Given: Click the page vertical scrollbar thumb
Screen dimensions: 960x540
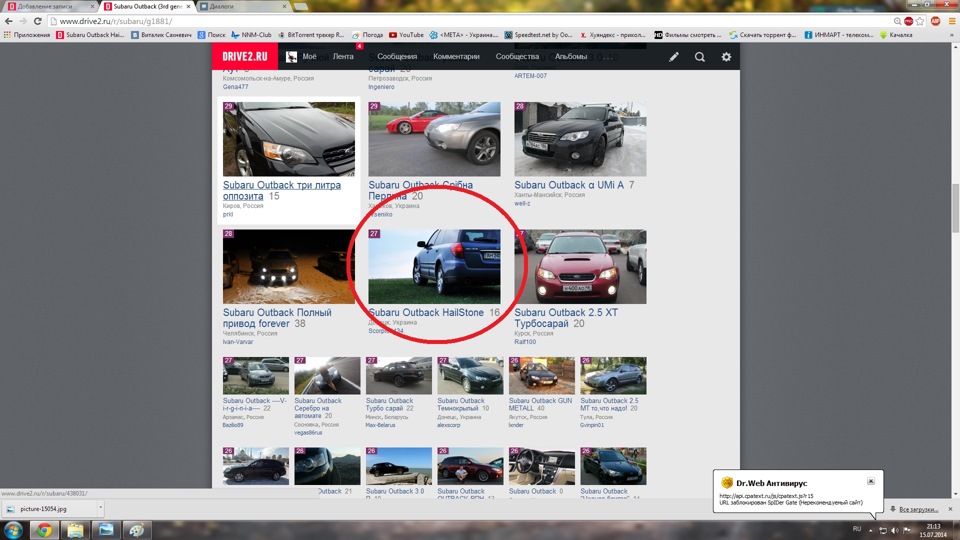Looking at the screenshot, I should point(955,208).
